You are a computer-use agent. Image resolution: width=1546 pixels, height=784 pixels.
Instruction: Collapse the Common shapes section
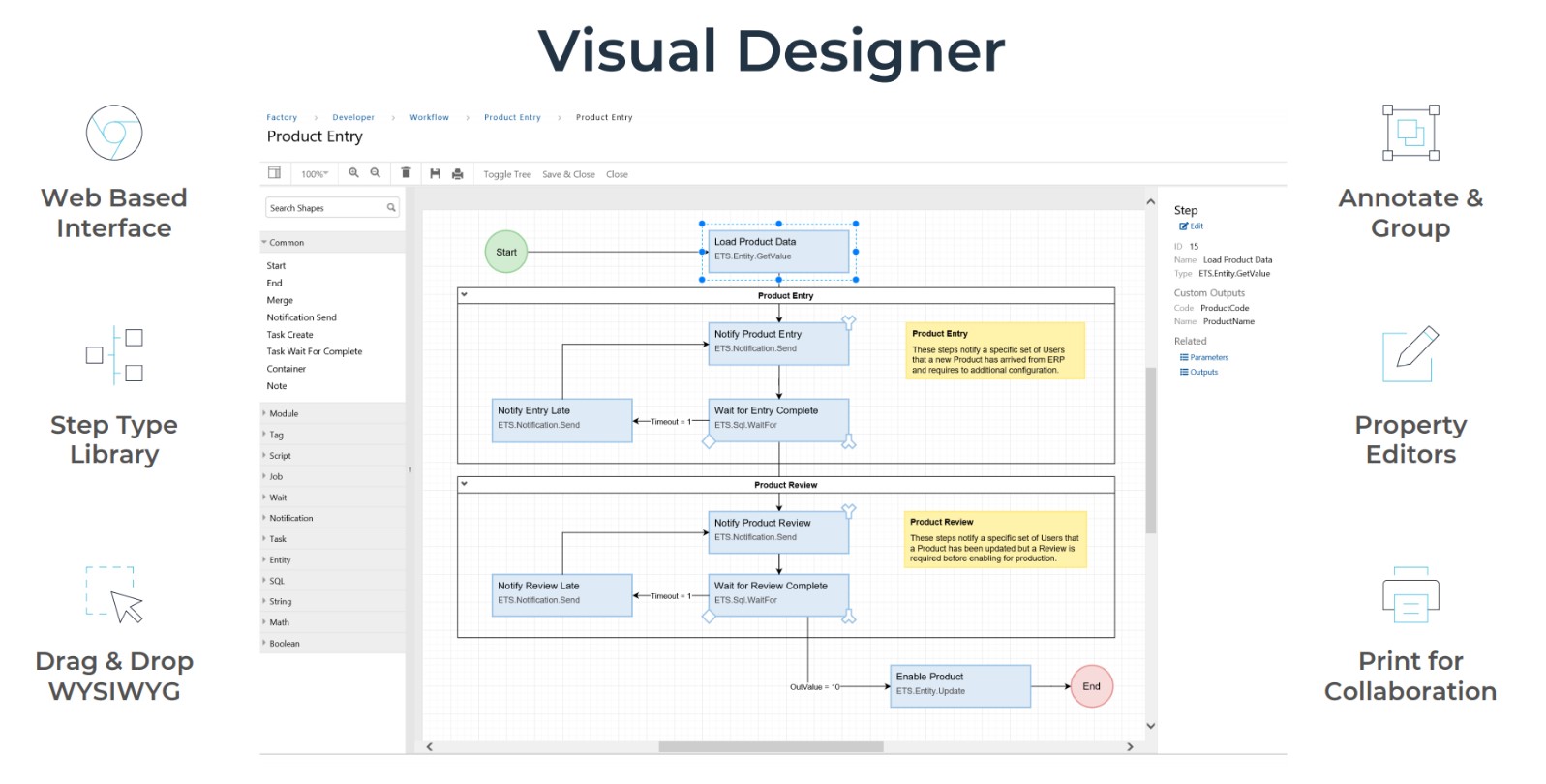[264, 243]
